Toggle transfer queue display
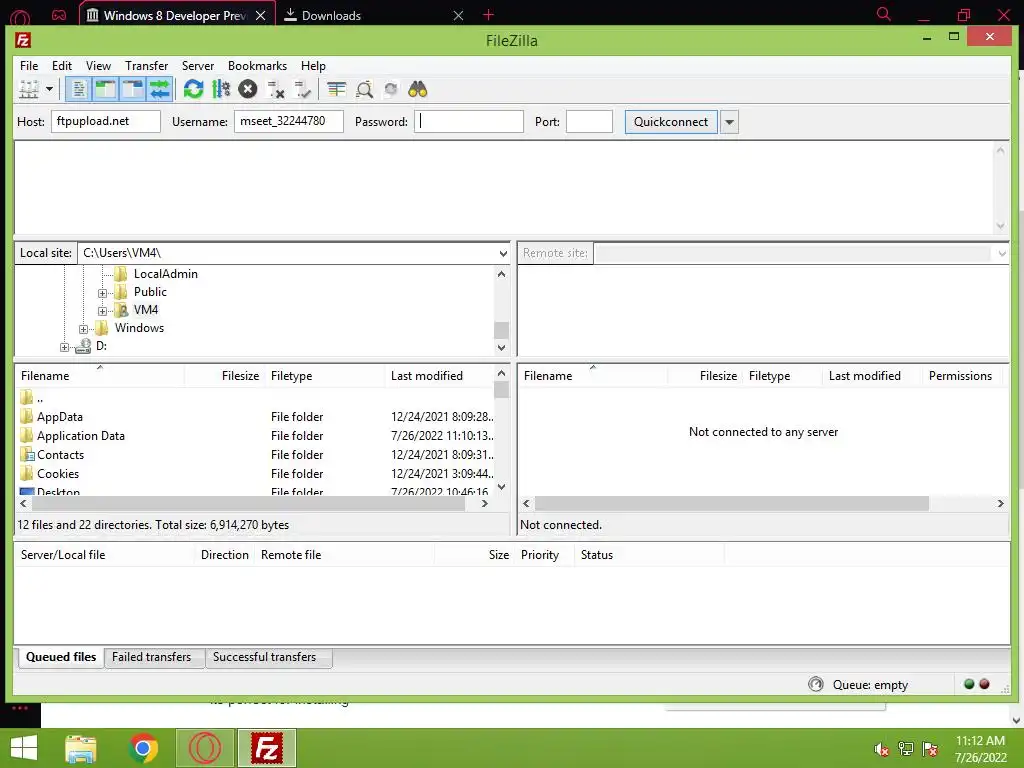The height and width of the screenshot is (768, 1024). (159, 89)
